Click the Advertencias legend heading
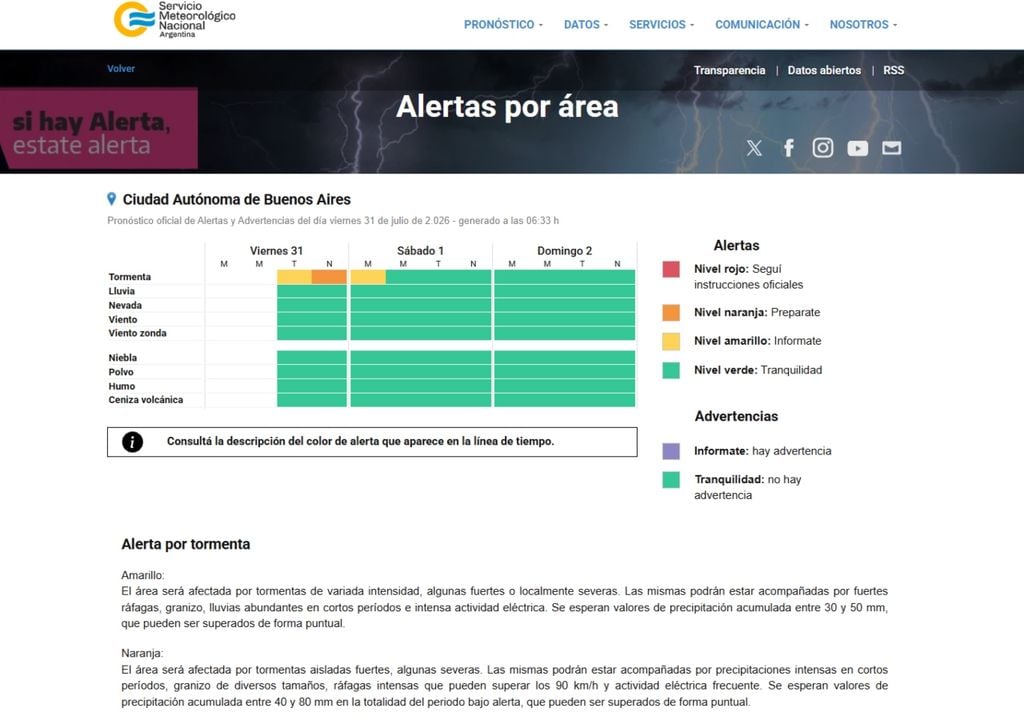The width and height of the screenshot is (1024, 720). coord(736,416)
